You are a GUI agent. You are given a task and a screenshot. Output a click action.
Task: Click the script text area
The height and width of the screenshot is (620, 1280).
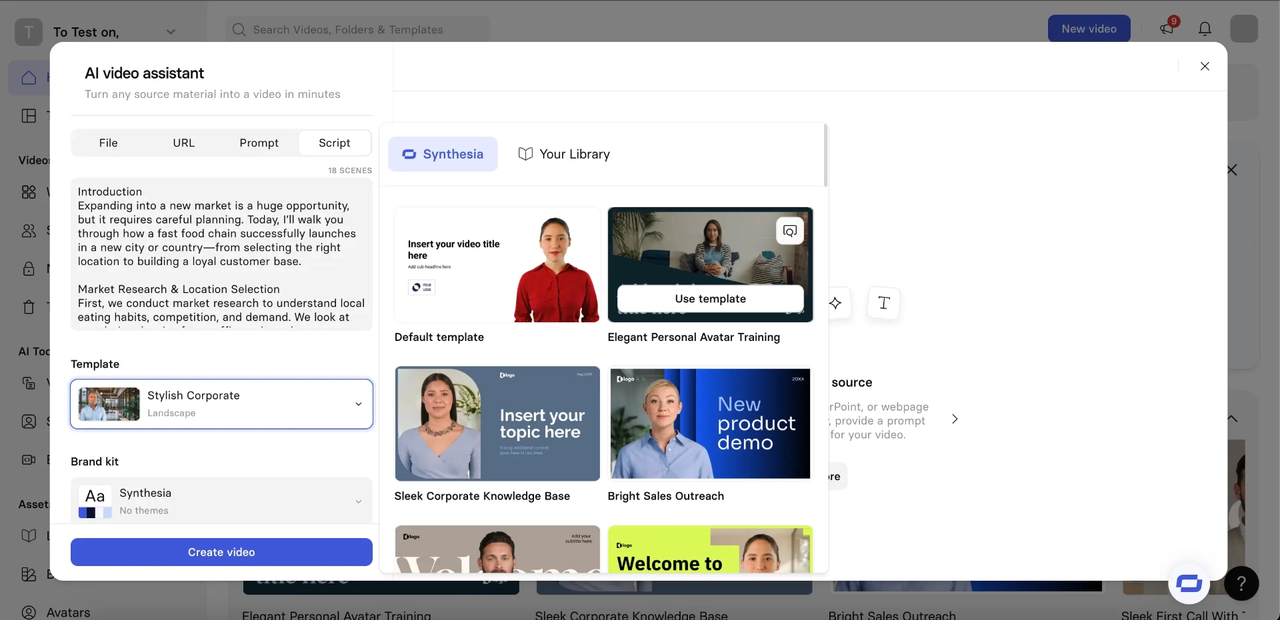tap(221, 254)
